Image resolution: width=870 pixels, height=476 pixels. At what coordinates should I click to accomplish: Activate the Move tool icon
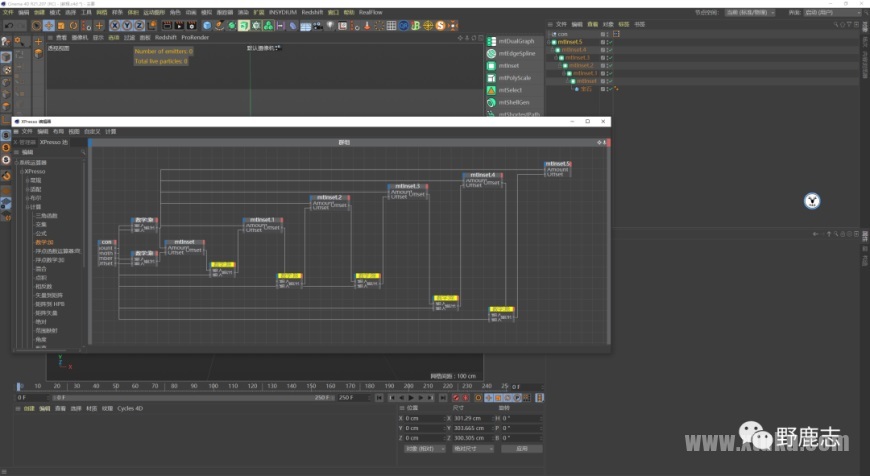tap(49, 26)
